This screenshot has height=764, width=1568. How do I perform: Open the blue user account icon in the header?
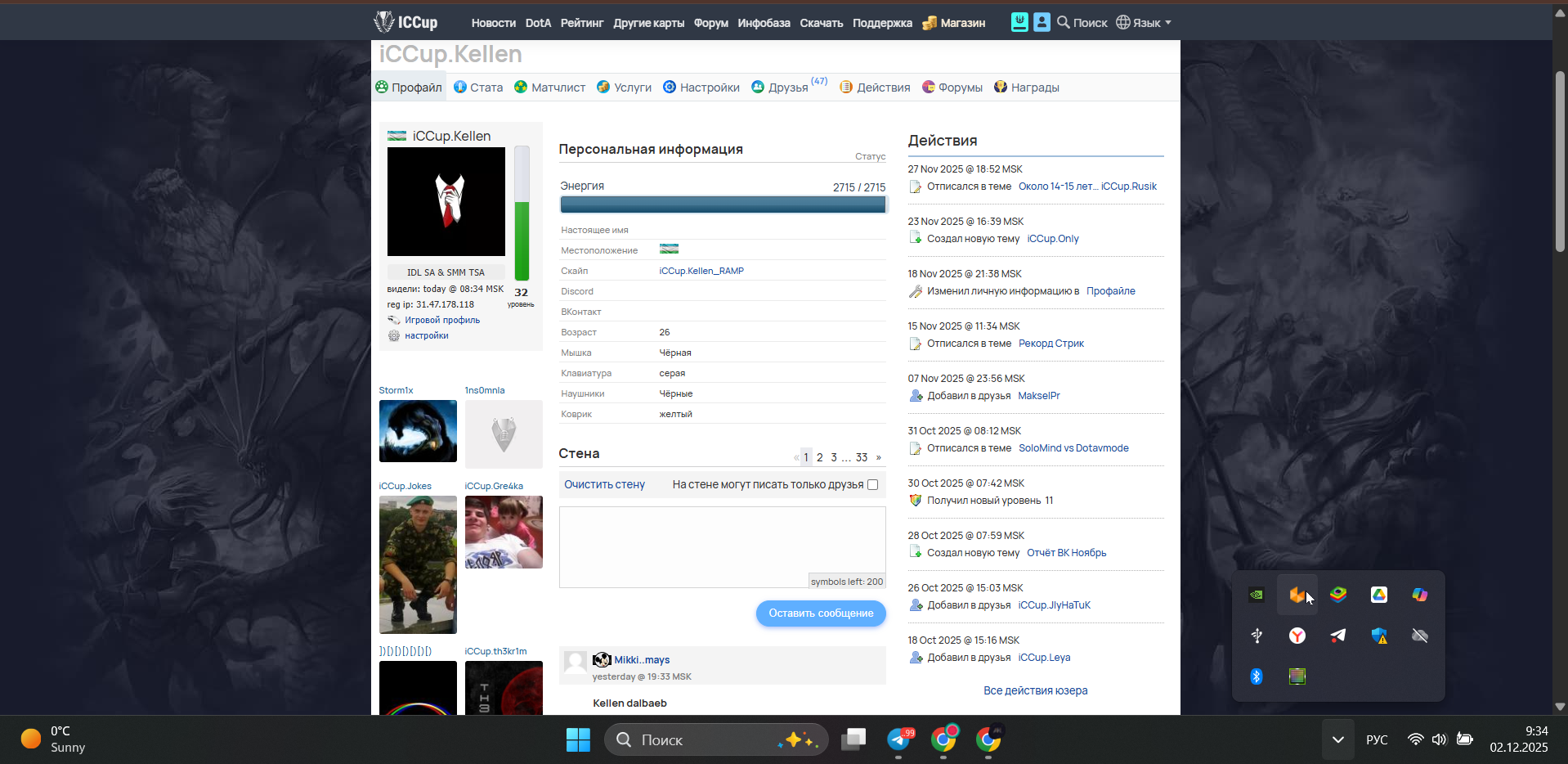[x=1042, y=22]
